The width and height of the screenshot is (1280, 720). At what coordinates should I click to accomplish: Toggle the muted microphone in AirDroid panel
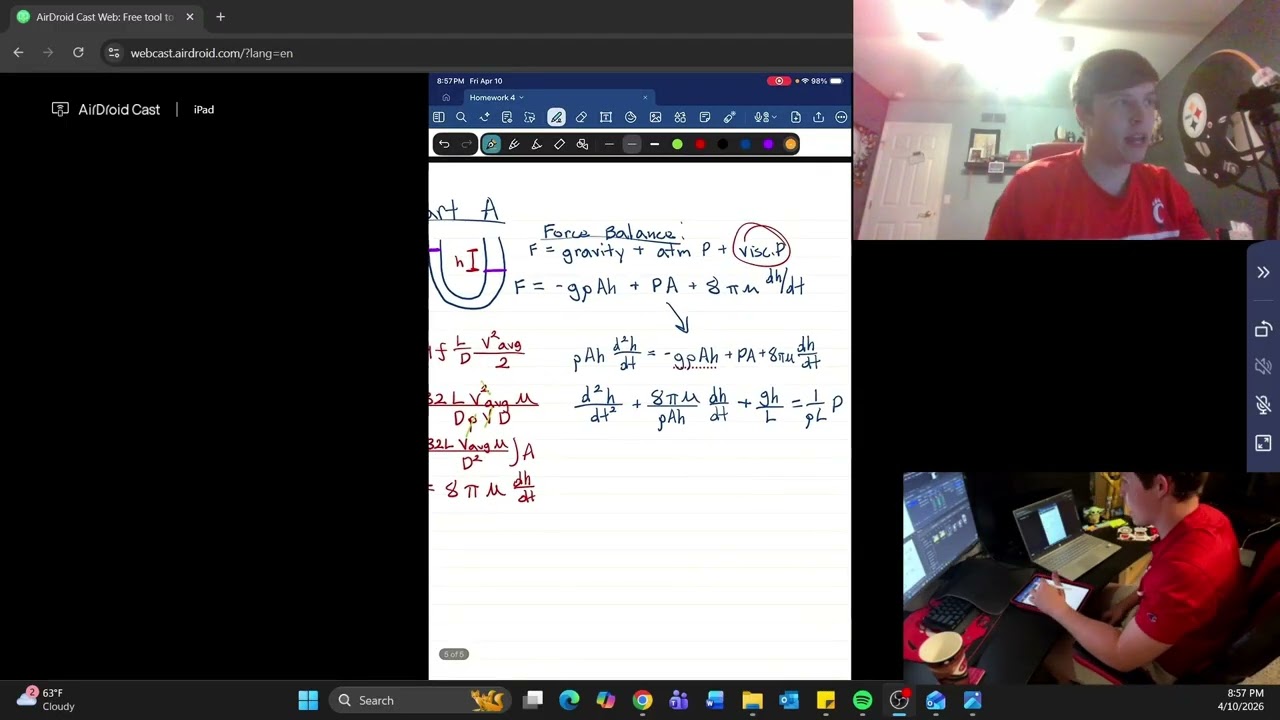coord(1263,405)
